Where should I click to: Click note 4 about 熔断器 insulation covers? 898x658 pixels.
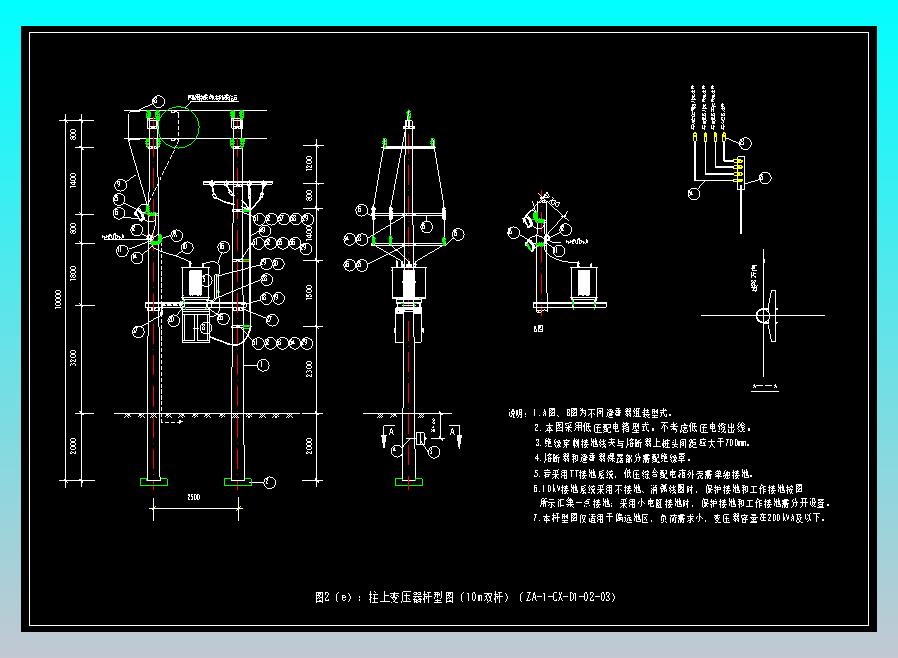[x=613, y=458]
